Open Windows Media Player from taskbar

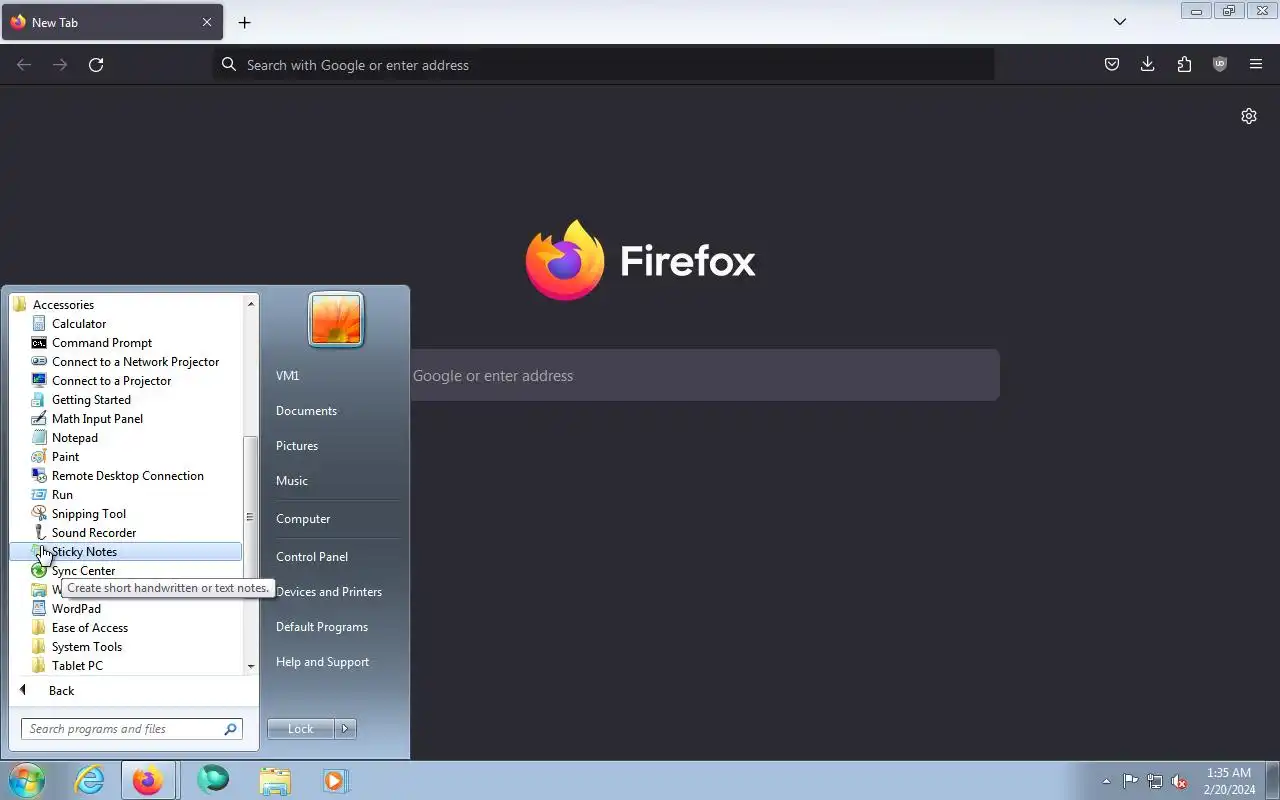coord(336,780)
